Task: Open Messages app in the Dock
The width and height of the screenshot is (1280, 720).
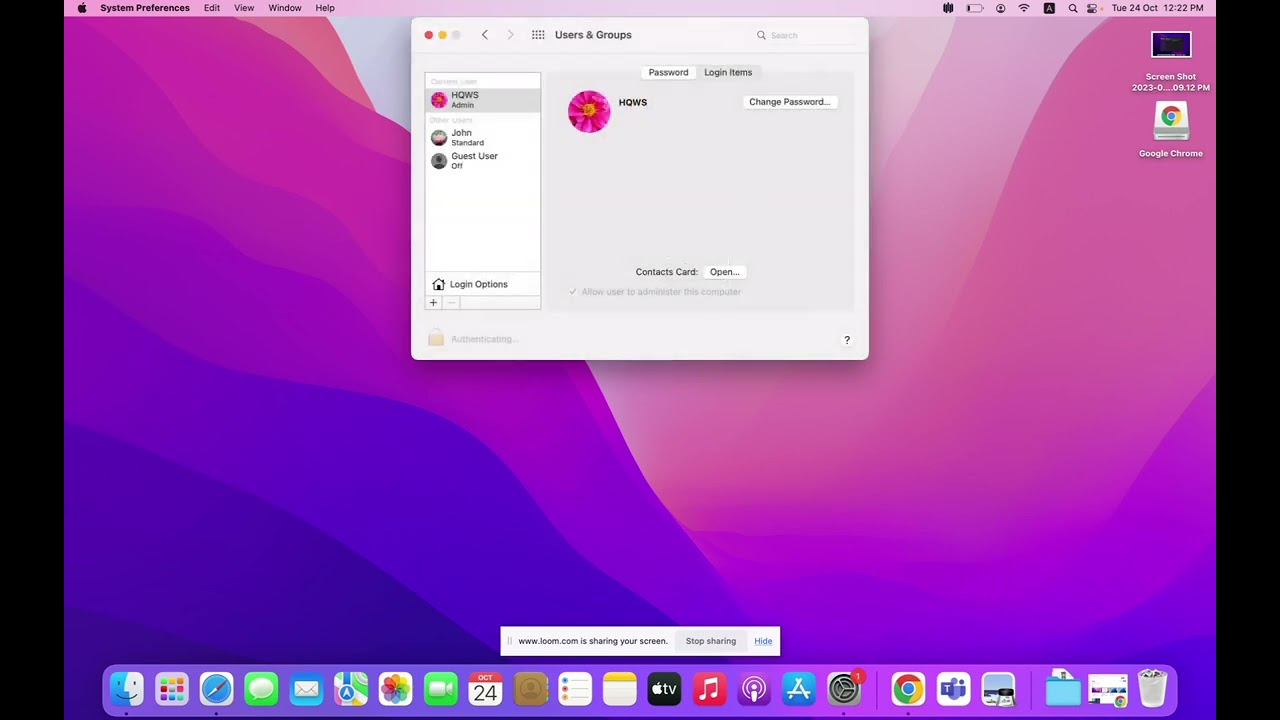Action: point(261,689)
